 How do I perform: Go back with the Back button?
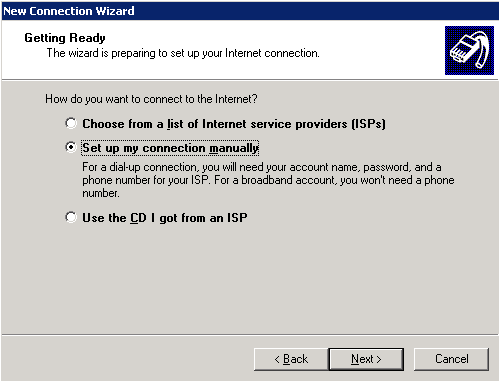[x=291, y=359]
